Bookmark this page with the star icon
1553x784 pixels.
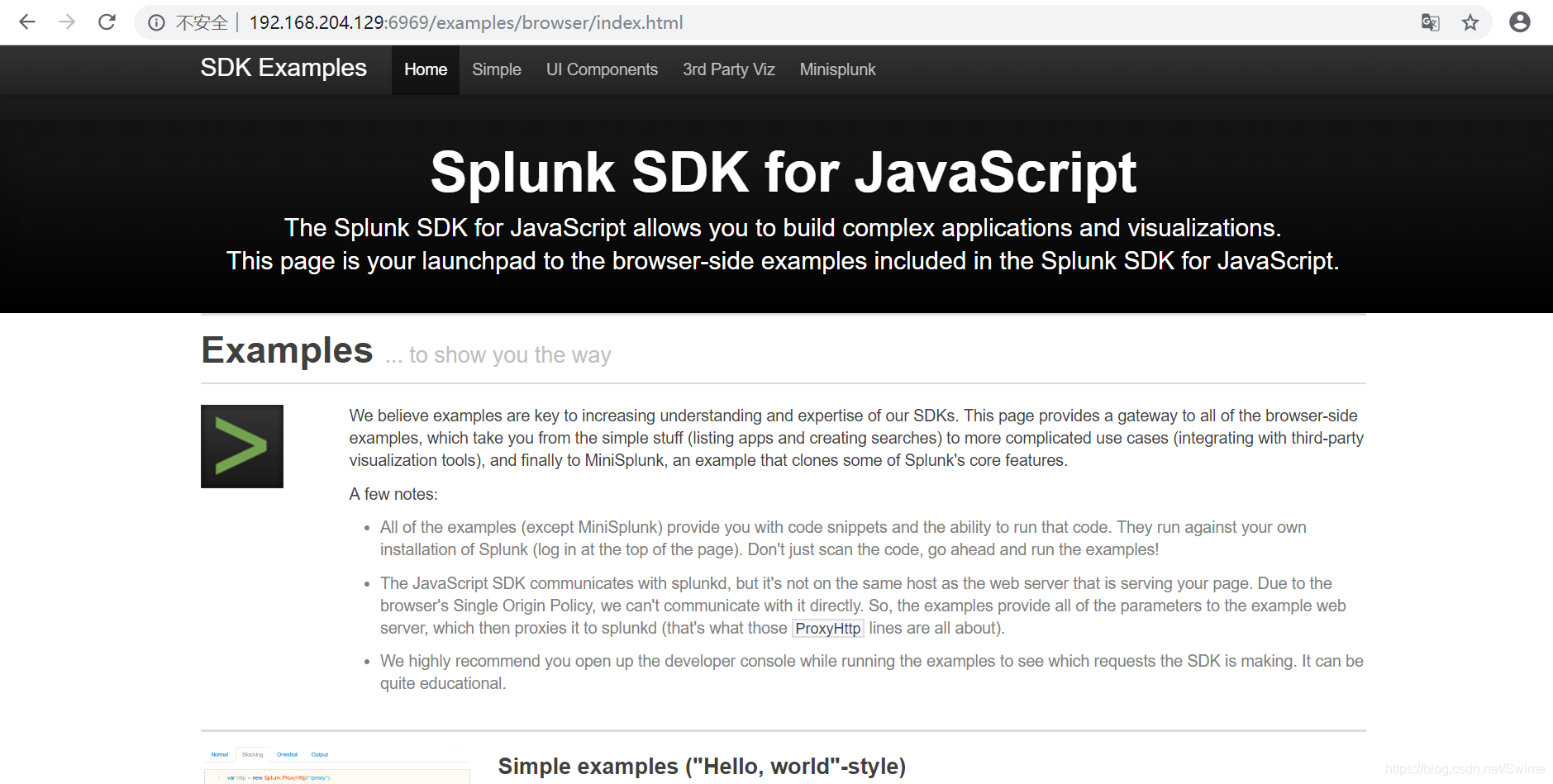coord(1471,22)
